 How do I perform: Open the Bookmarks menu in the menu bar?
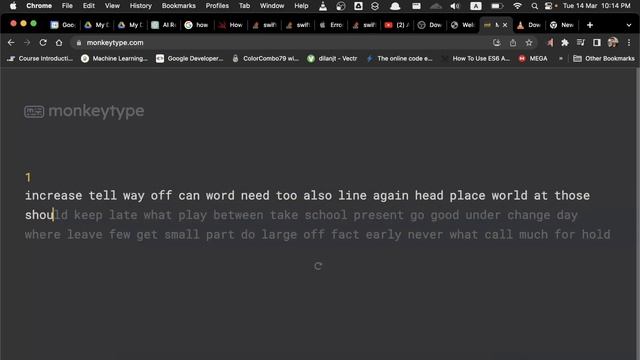tap(179, 6)
